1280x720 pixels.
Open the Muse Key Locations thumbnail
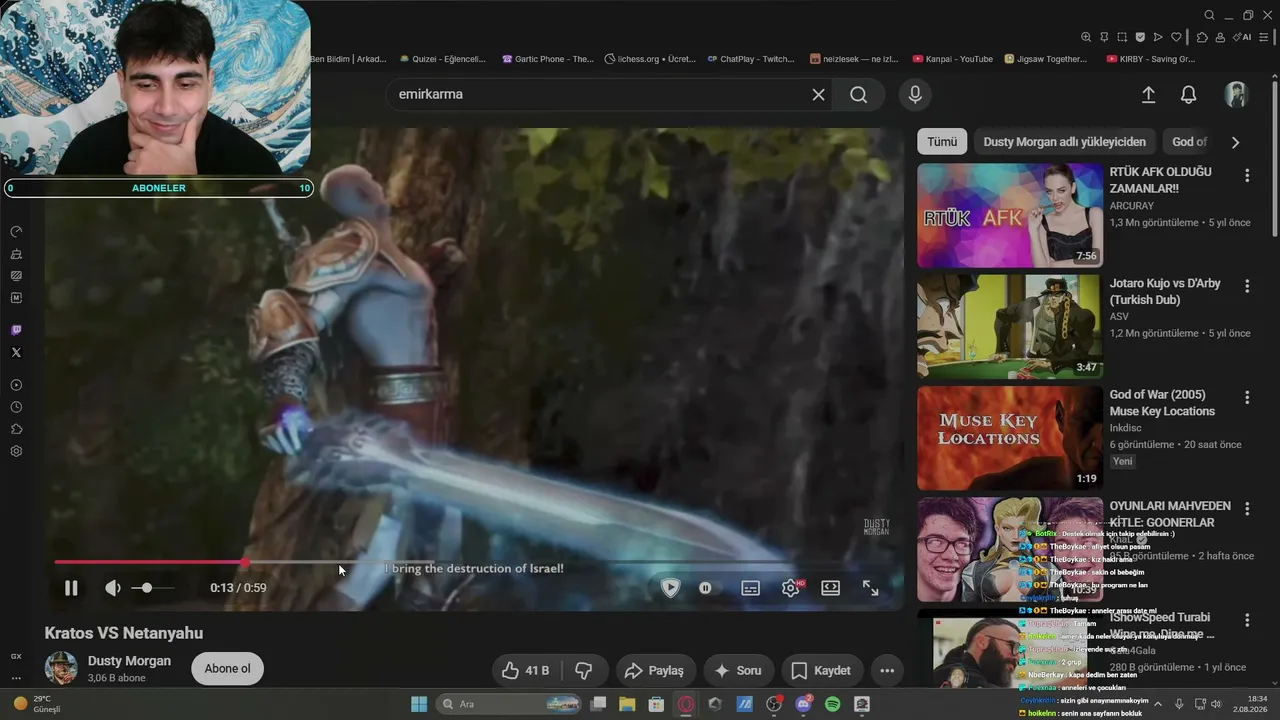pyautogui.click(x=1010, y=438)
